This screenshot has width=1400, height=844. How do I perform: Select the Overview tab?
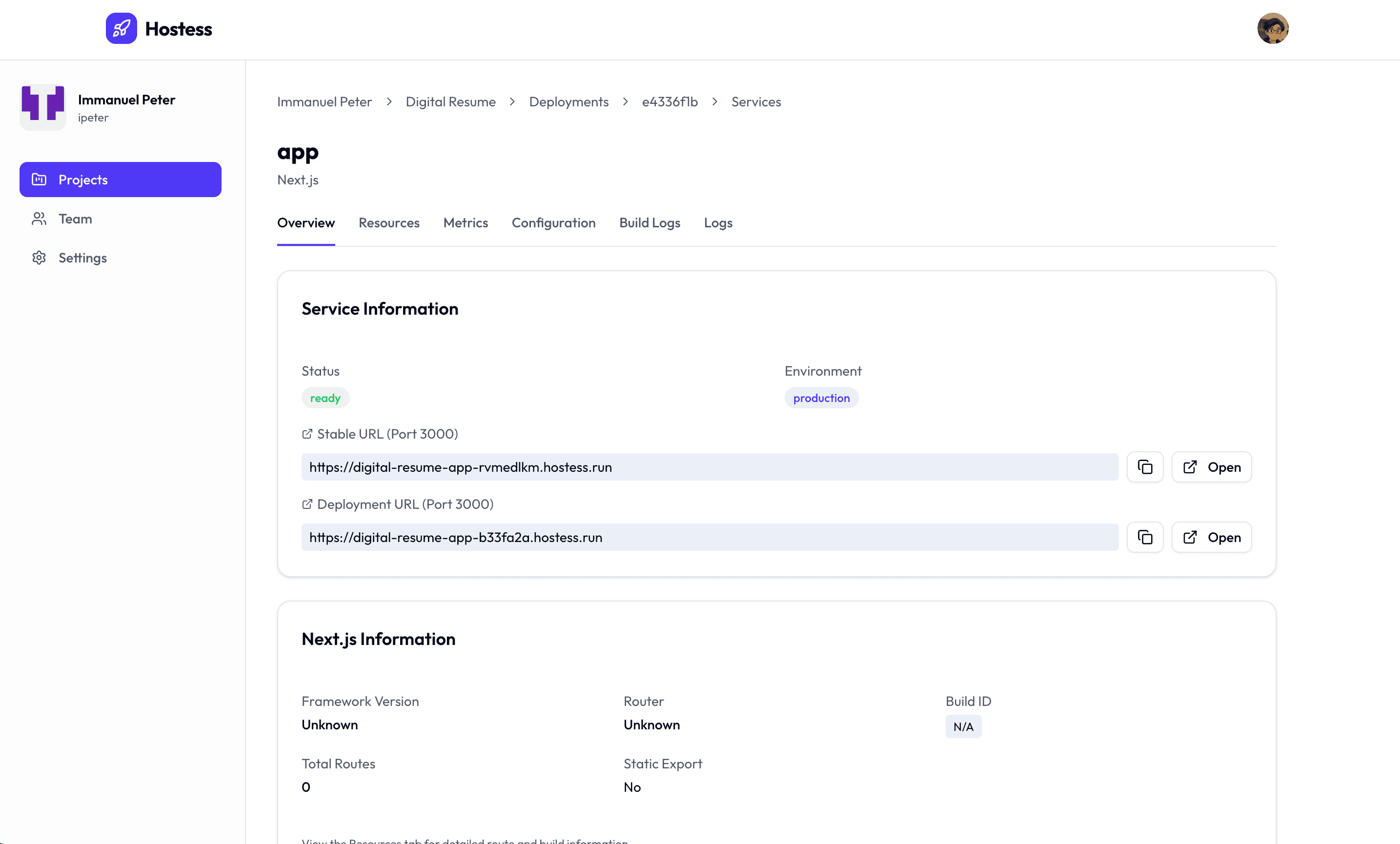click(x=306, y=222)
